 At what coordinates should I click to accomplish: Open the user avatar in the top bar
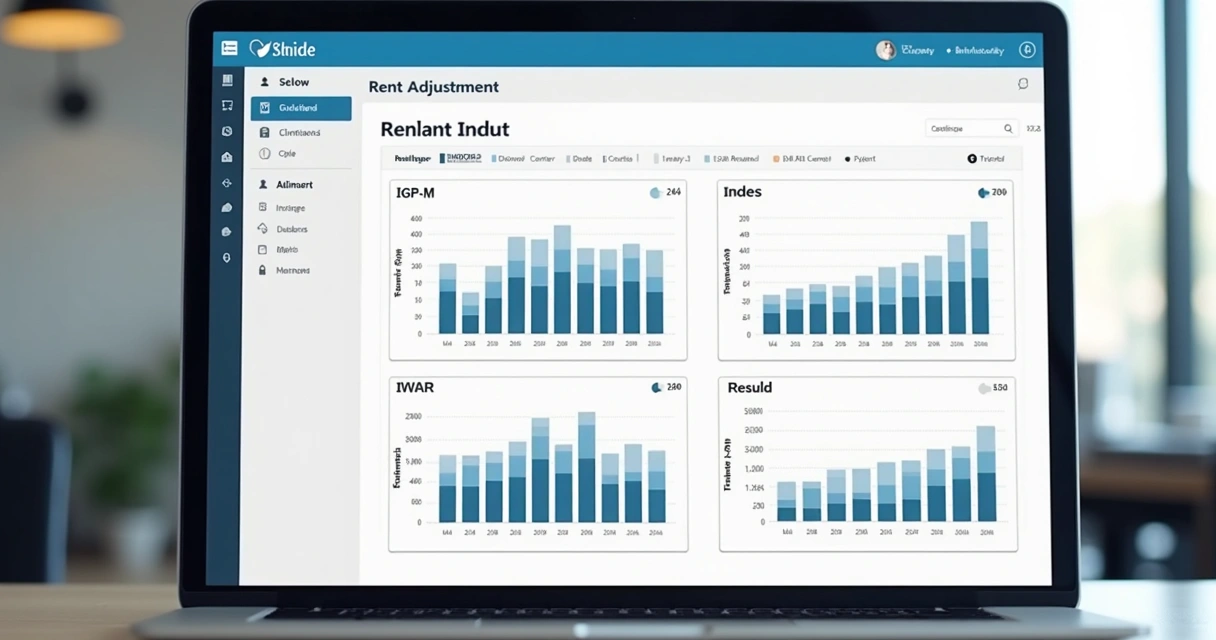(x=885, y=50)
